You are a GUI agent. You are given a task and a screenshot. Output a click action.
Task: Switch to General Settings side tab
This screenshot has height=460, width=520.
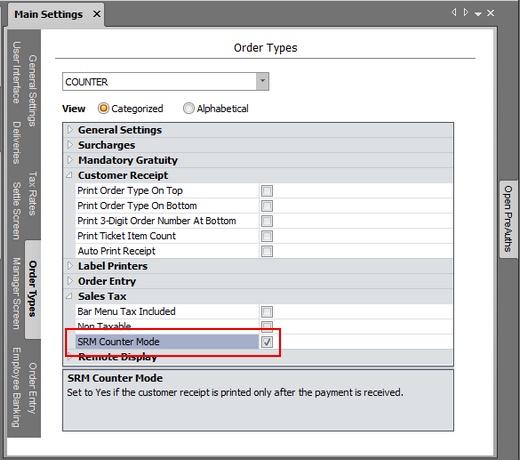32,90
